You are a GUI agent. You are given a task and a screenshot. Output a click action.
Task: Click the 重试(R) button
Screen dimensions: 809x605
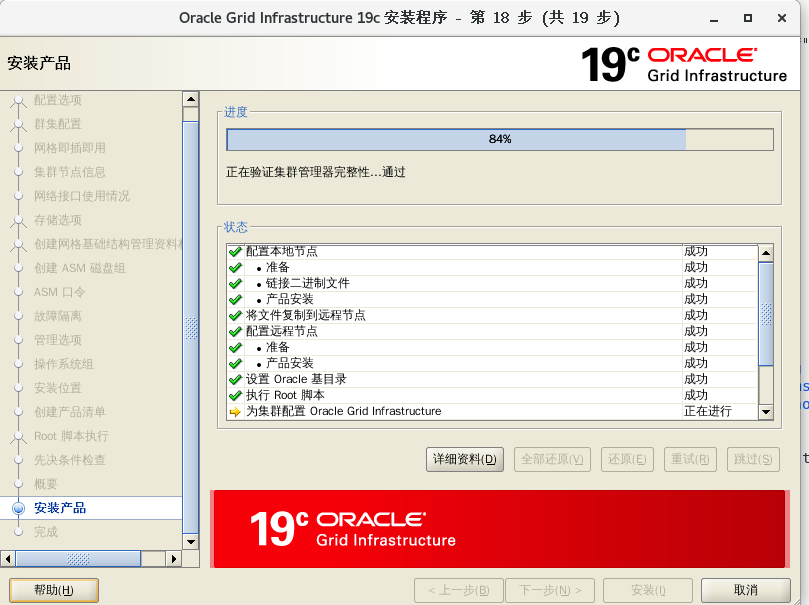pos(690,459)
